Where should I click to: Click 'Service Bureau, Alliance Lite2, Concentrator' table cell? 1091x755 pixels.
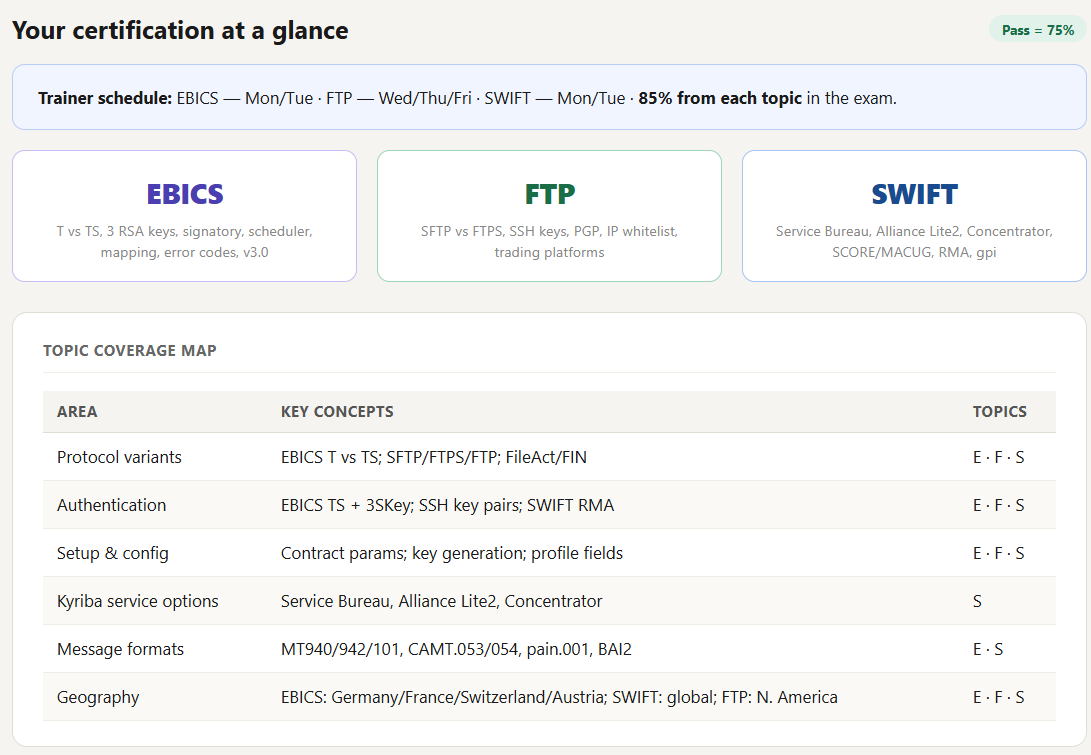coord(441,601)
